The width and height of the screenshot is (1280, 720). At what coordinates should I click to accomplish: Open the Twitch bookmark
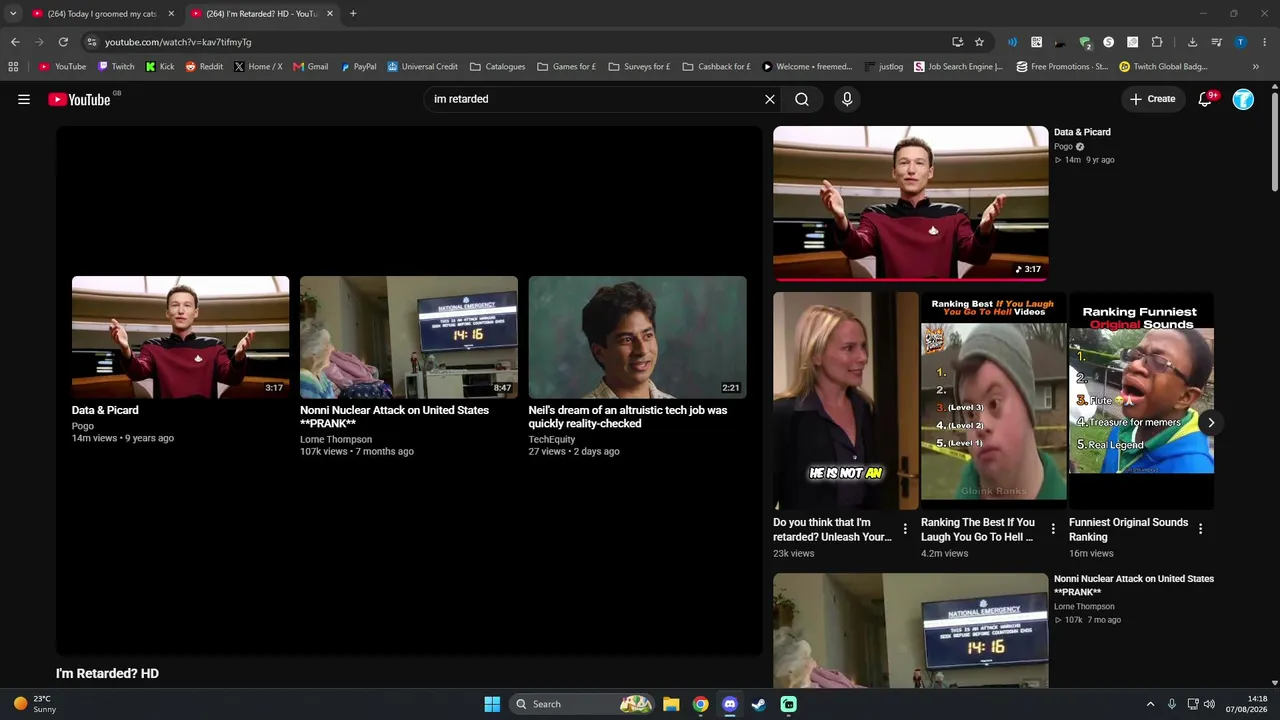tap(116, 67)
